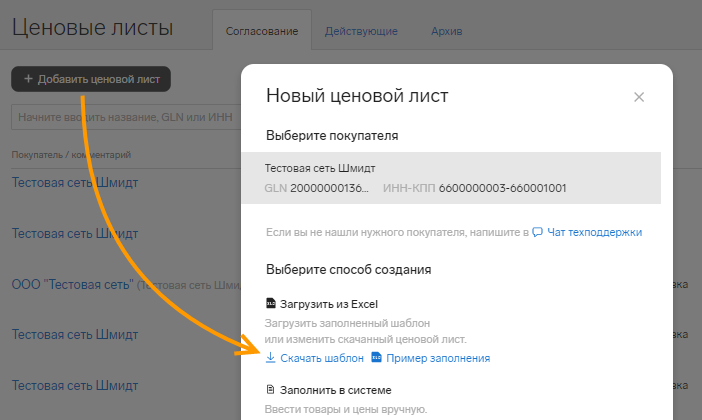This screenshot has height=420, width=702.
Task: Switch to the Архив tab
Action: [446, 31]
